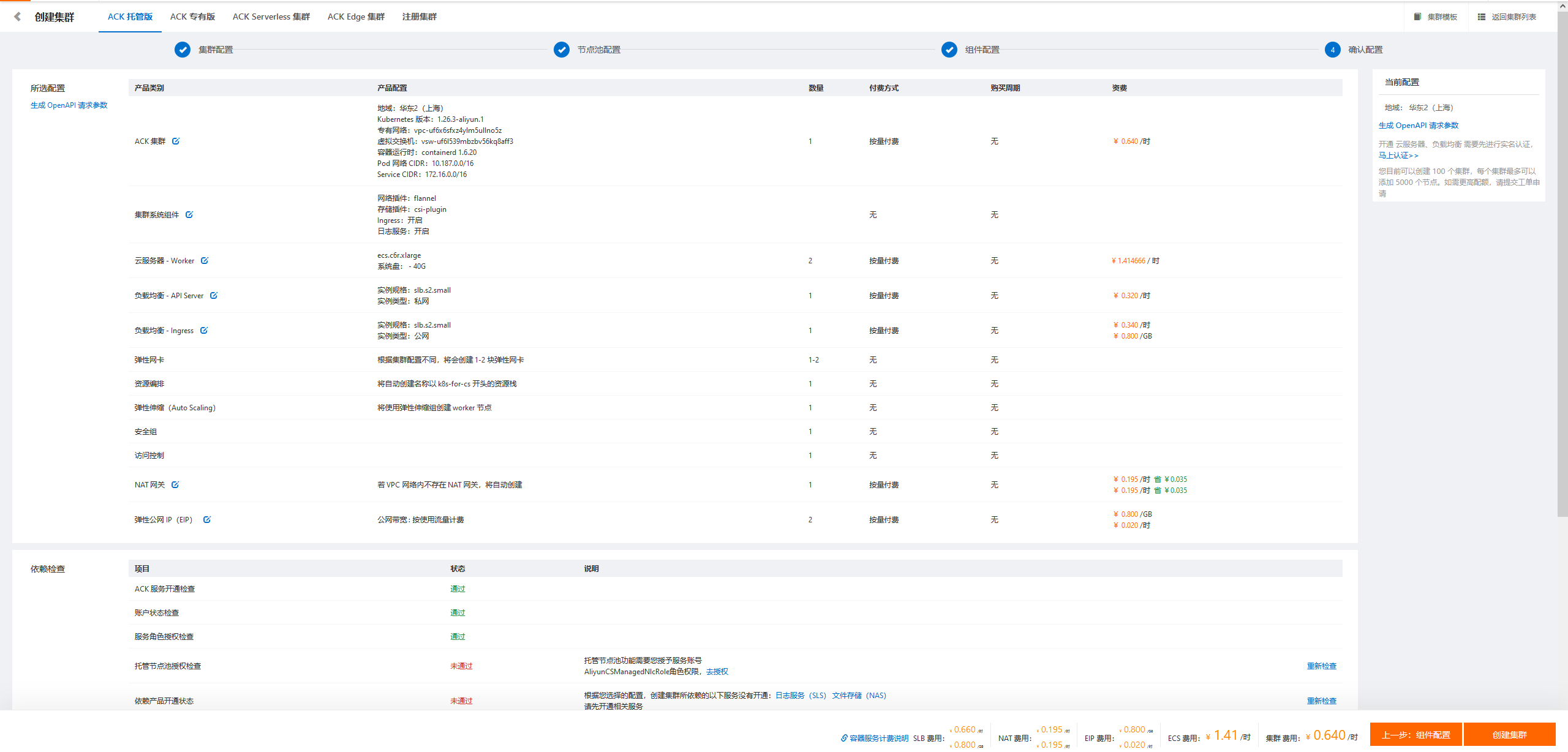Switch to the ACK 专有版 tab
This screenshot has width=1568, height=752.
click(192, 17)
